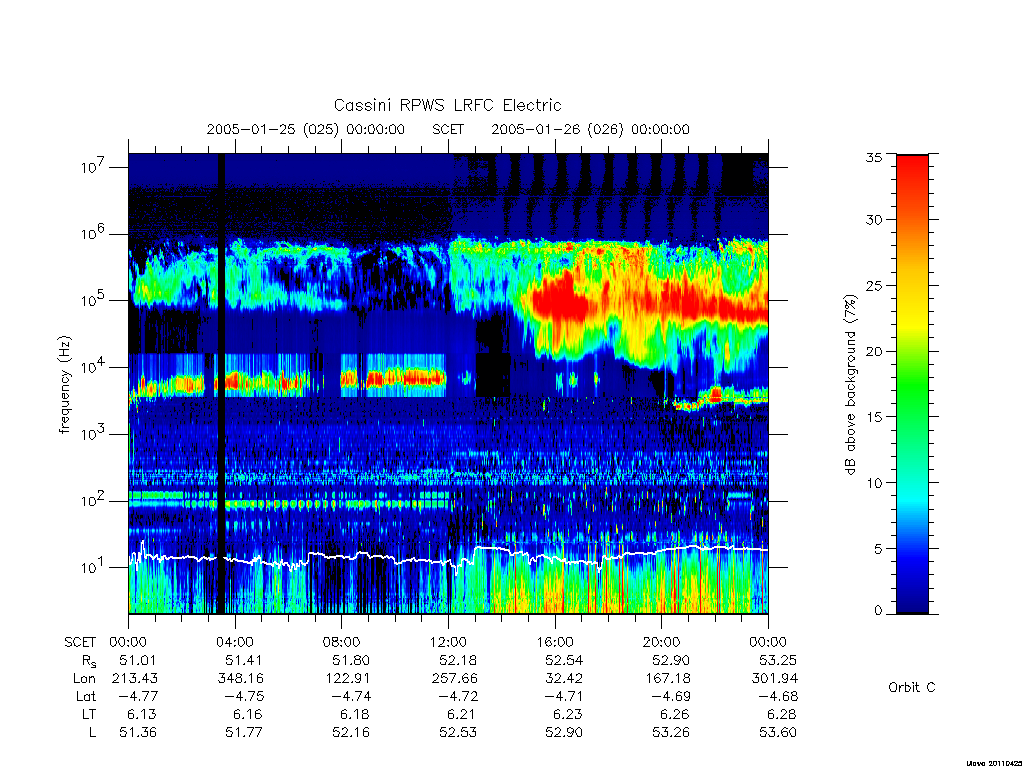Click the colorbar value 25
This screenshot has width=1024, height=768.
(873, 285)
